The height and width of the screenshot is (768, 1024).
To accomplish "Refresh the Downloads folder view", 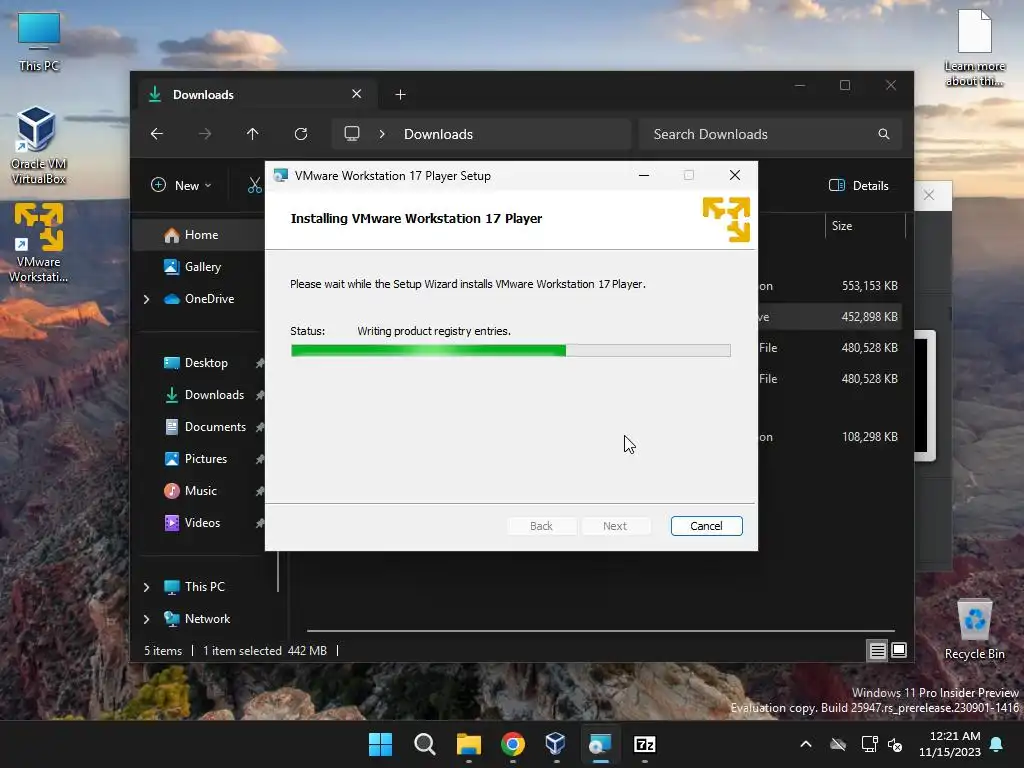I will (301, 134).
